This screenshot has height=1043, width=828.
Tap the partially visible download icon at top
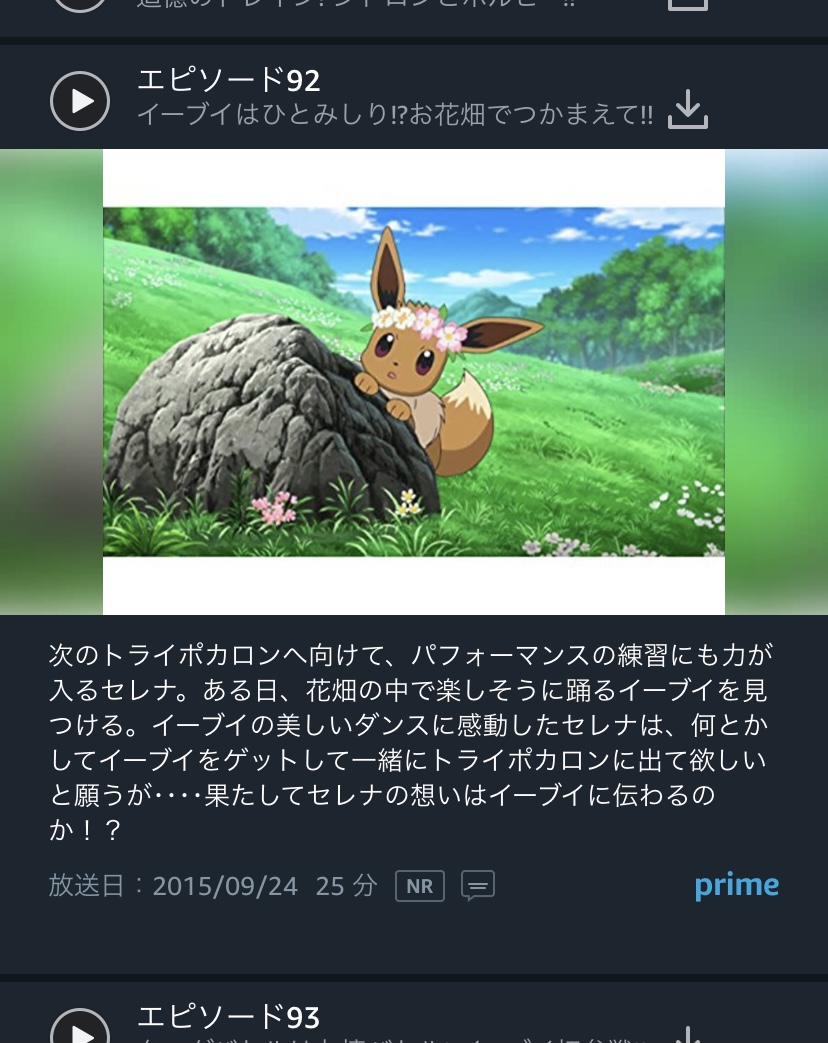click(x=688, y=5)
